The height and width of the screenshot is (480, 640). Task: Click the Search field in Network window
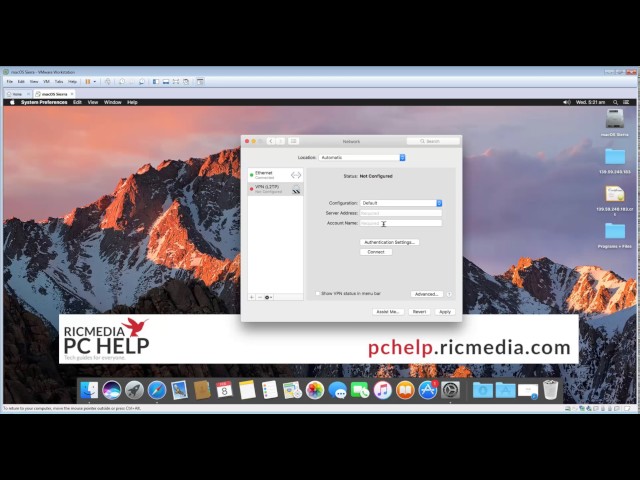(x=433, y=141)
